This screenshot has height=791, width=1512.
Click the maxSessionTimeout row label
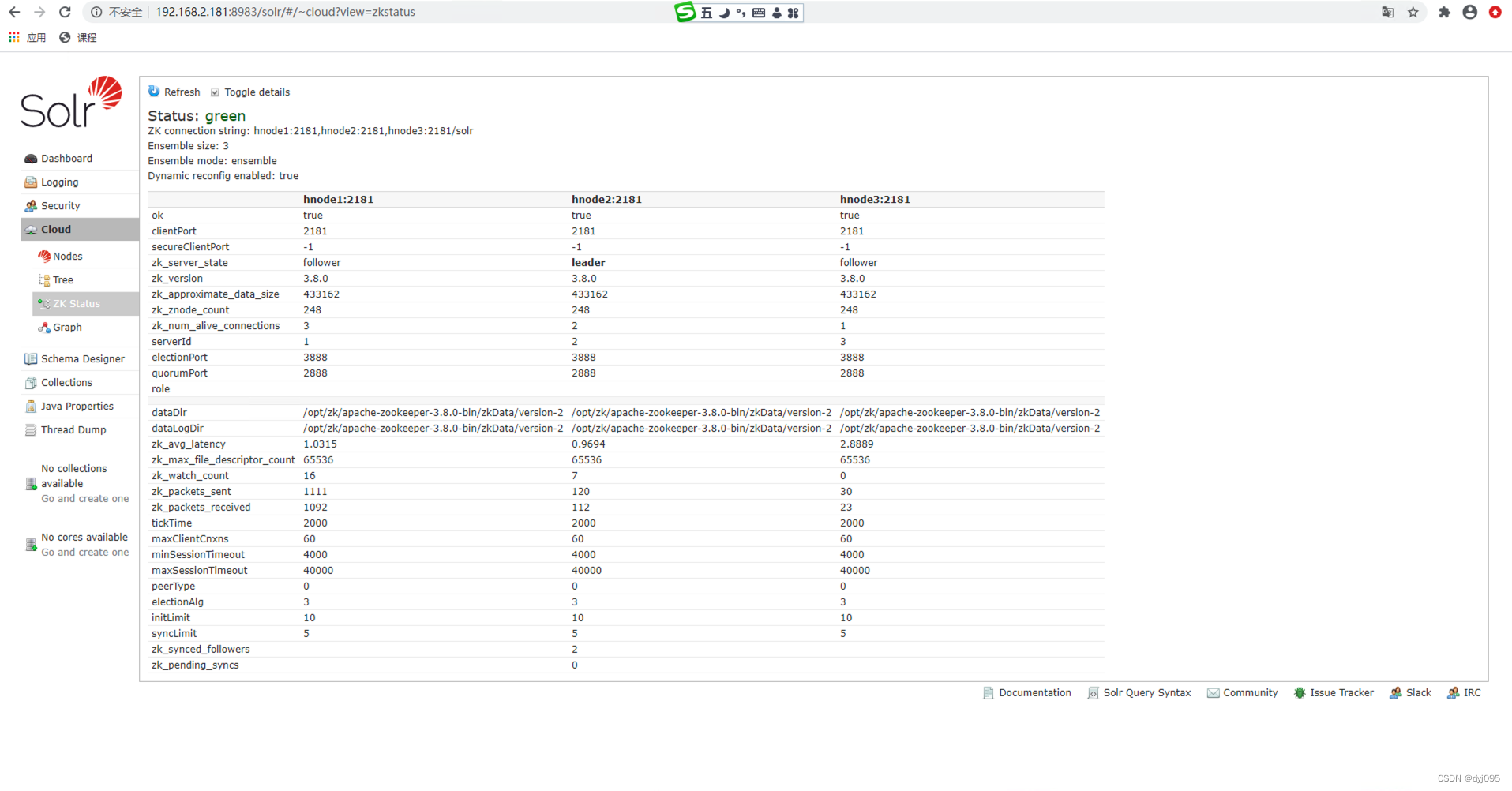[x=200, y=571]
